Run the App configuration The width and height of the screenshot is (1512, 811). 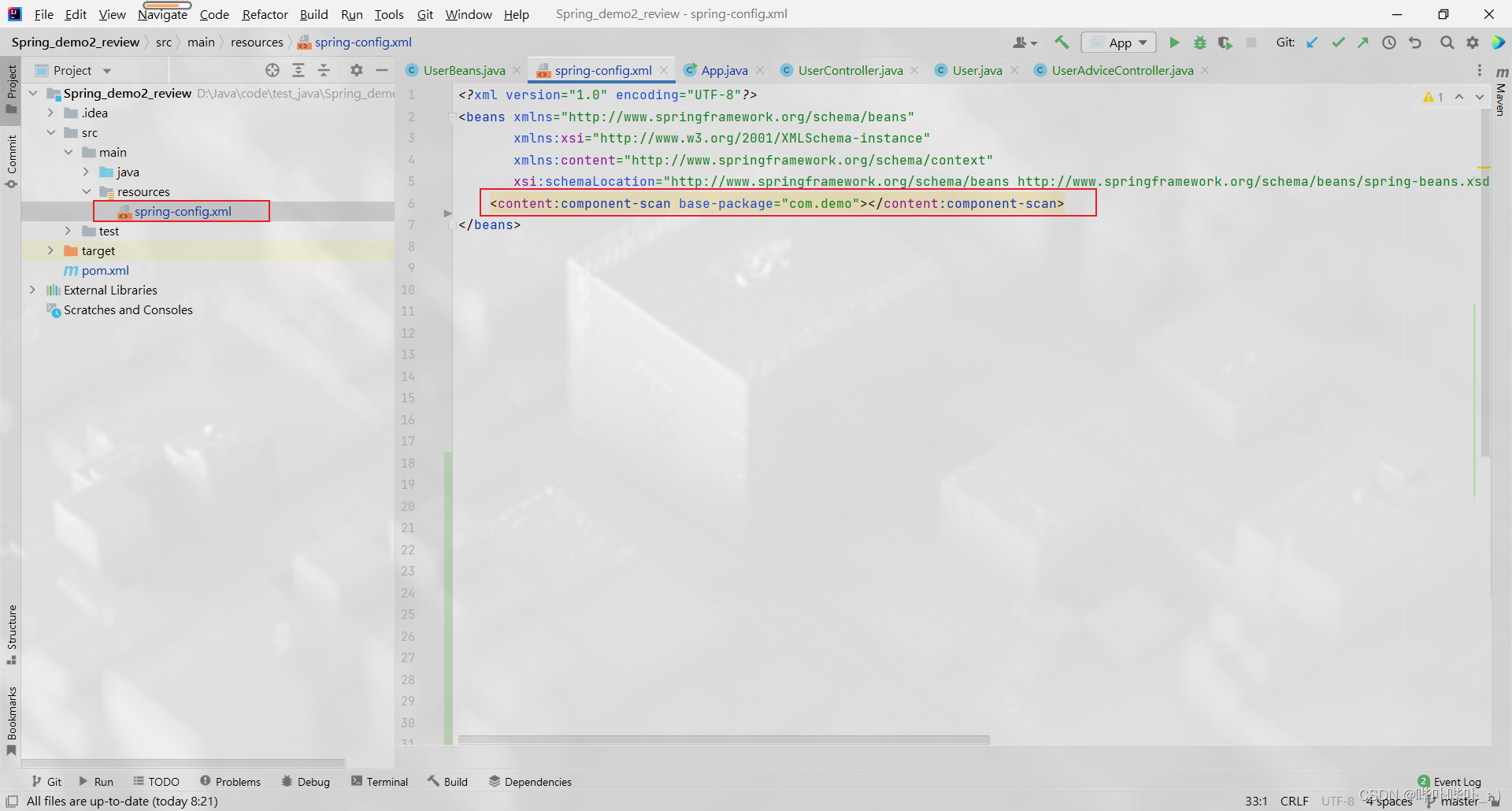(1174, 43)
